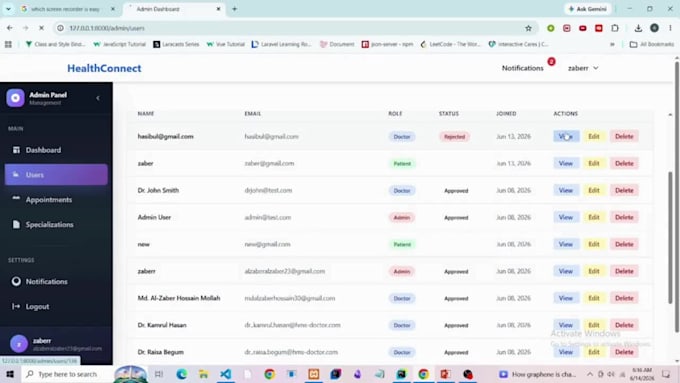View the zaber patient row
This screenshot has height=383, width=680.
coord(566,164)
